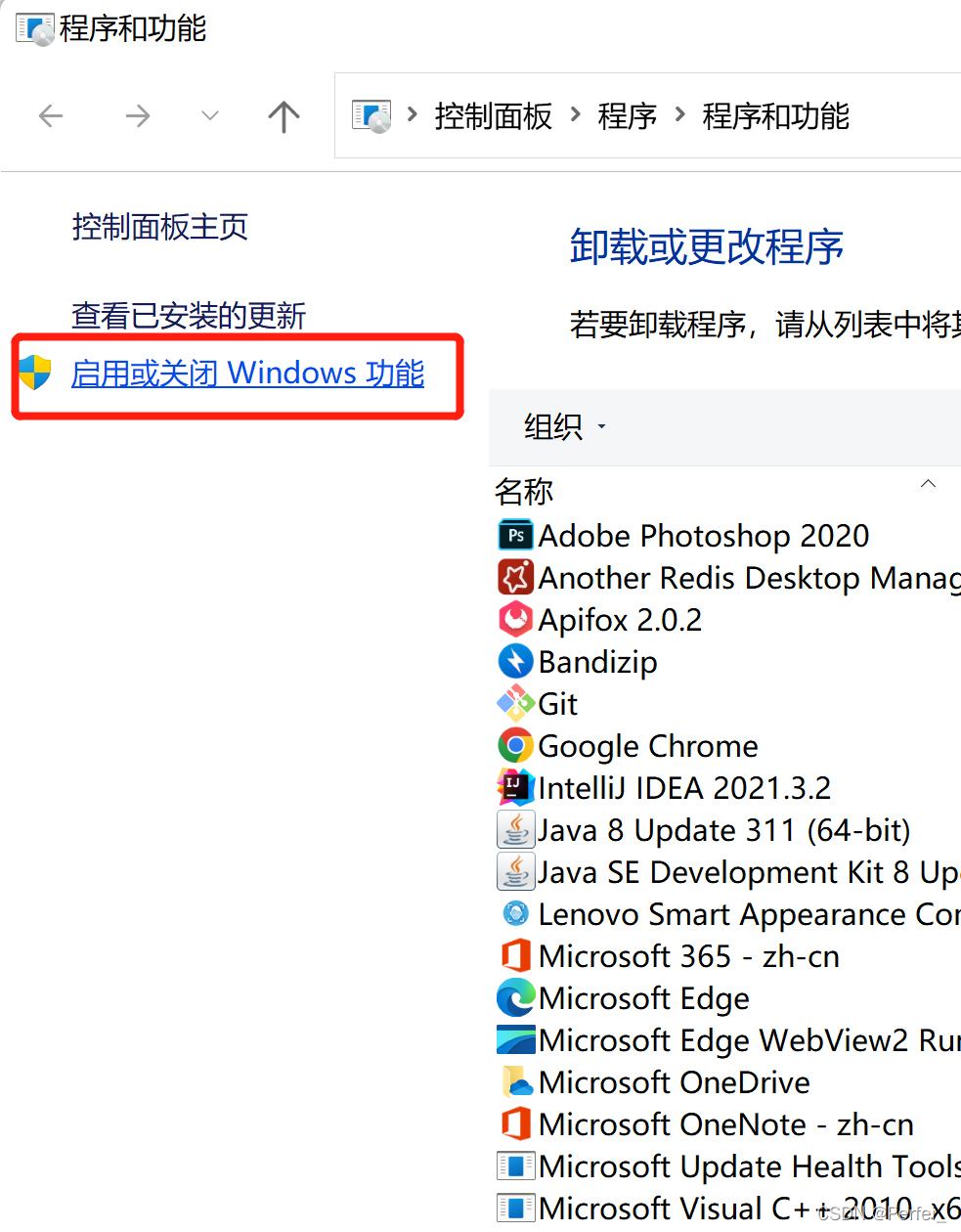
Task: Click the Java 8 Update 311 icon
Action: 515,830
